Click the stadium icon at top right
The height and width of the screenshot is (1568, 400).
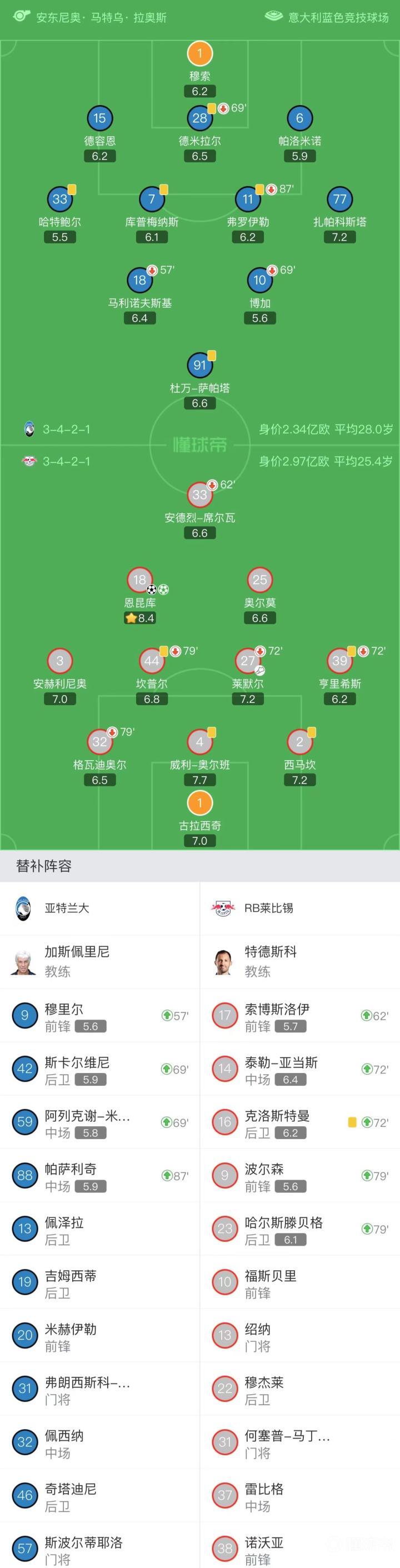[x=273, y=17]
